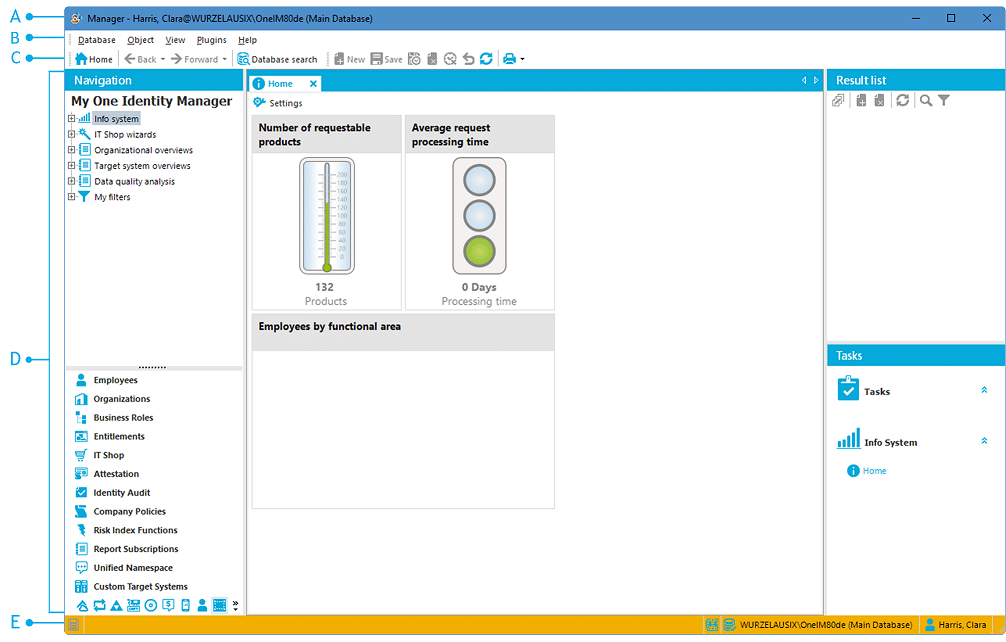Screen dimensions: 1006x642
Task: Select the Attestation category in navigation
Action: (116, 474)
